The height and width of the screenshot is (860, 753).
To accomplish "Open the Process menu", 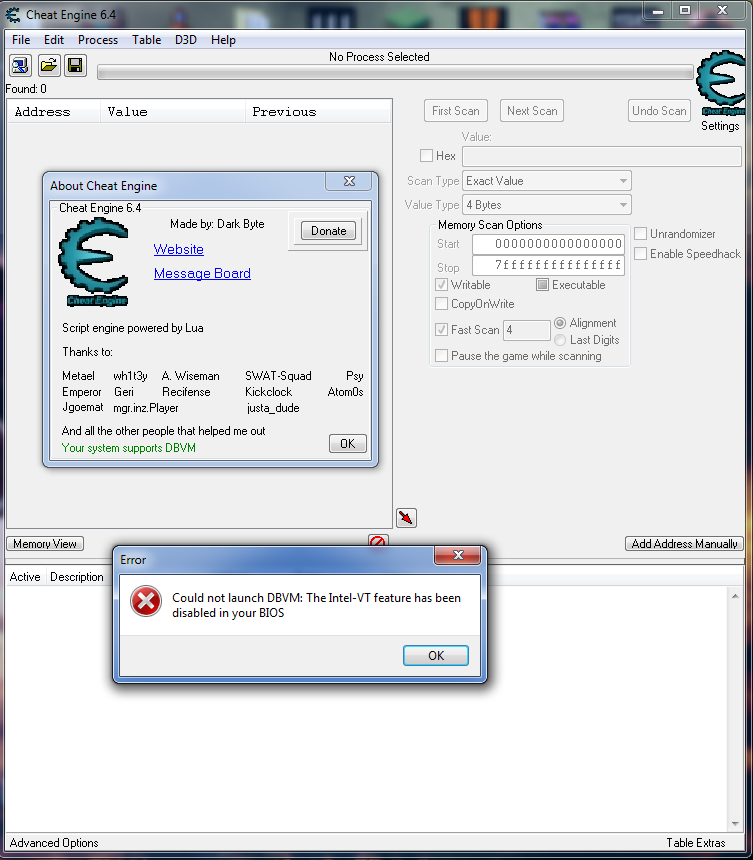I will [x=98, y=40].
